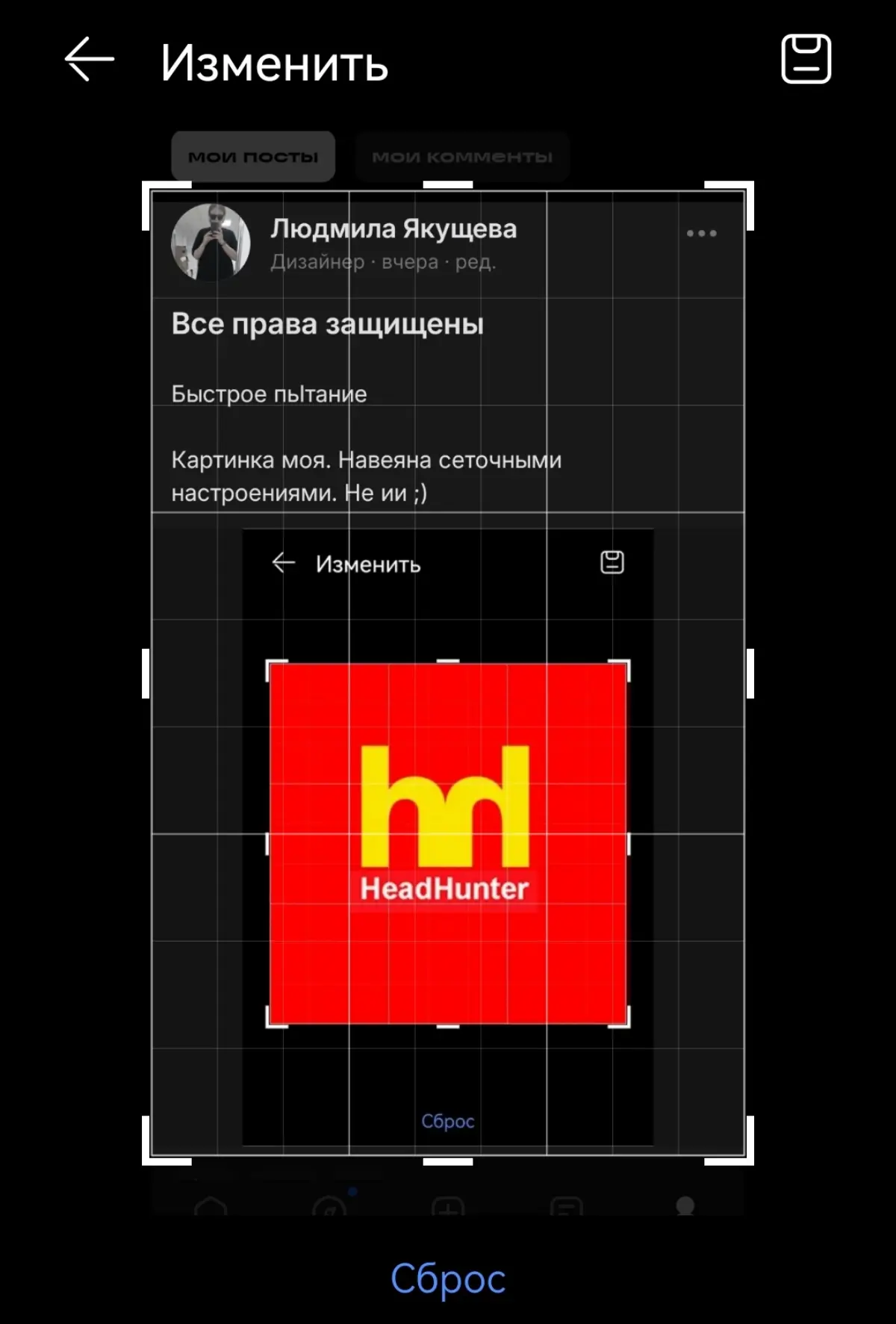
Task: Tap the small back arrow inside the nested screenshot
Action: (x=284, y=562)
